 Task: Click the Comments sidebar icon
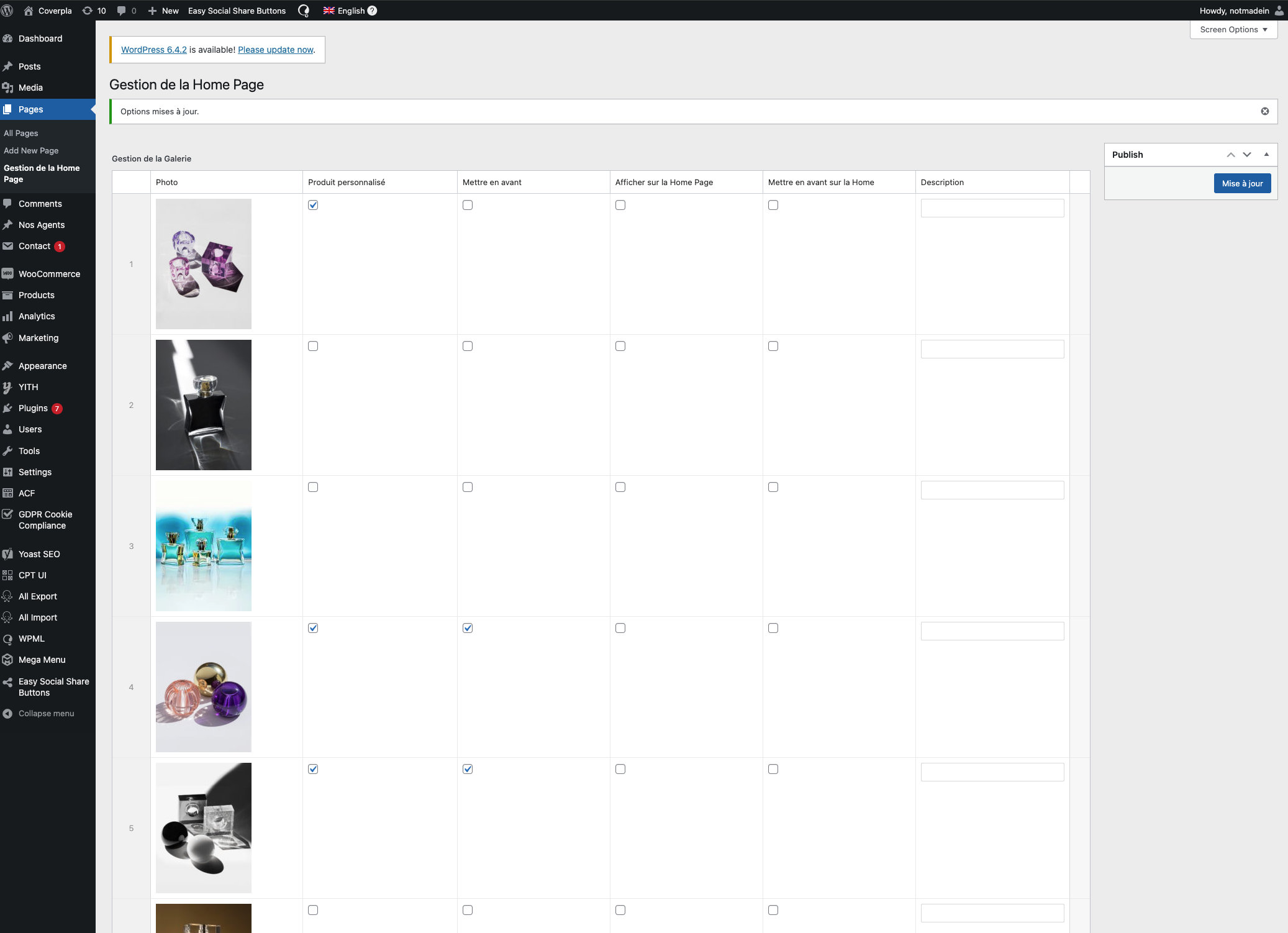click(8, 204)
